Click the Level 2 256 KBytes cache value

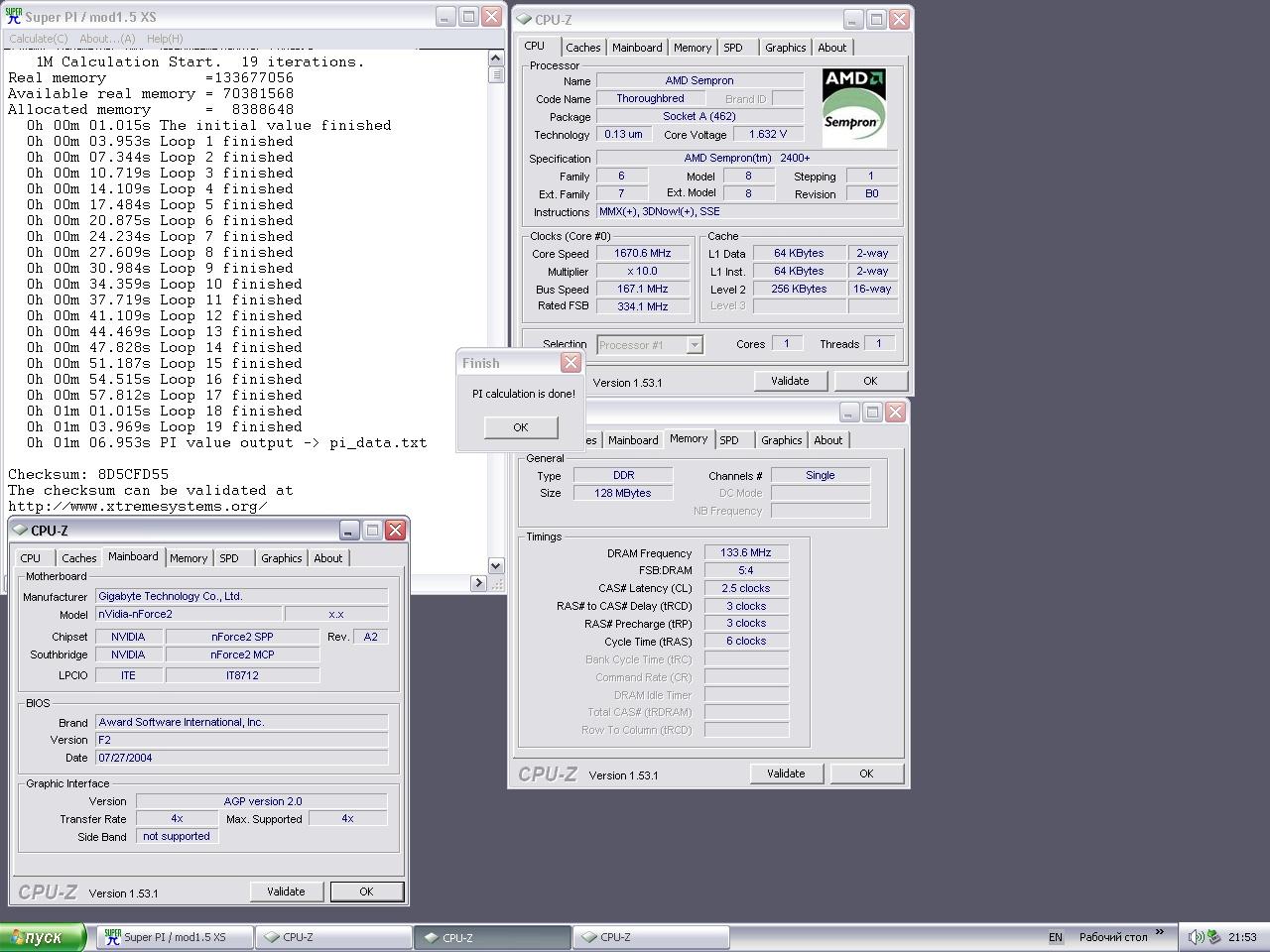(x=799, y=290)
